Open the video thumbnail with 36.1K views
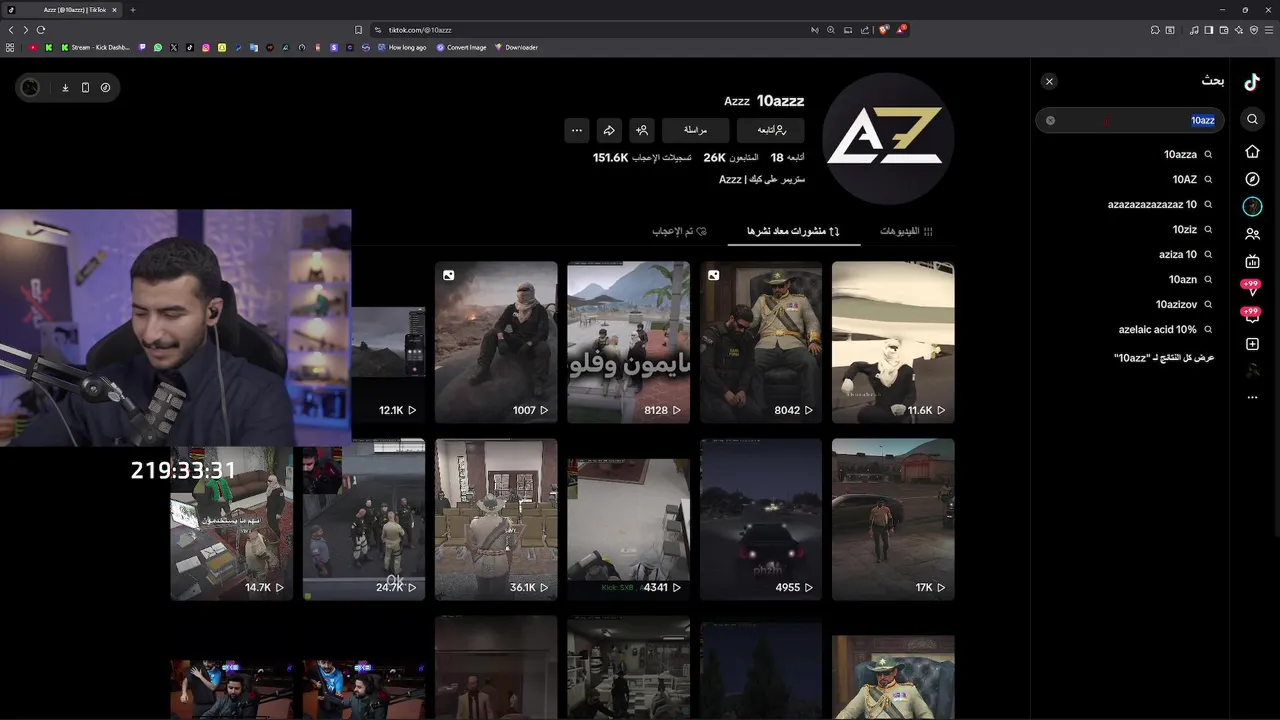Screen dimensions: 1280x720 496,519
